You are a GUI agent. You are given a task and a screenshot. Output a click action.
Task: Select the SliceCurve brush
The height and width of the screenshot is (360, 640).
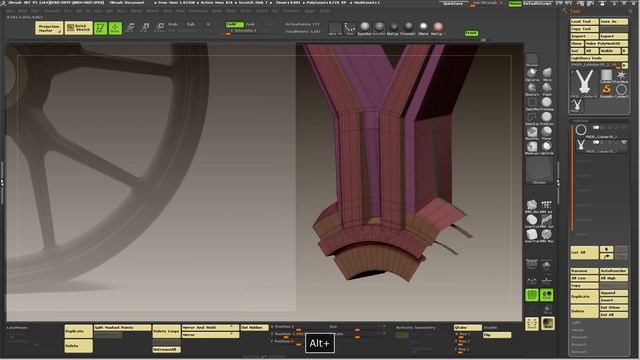tap(532, 89)
